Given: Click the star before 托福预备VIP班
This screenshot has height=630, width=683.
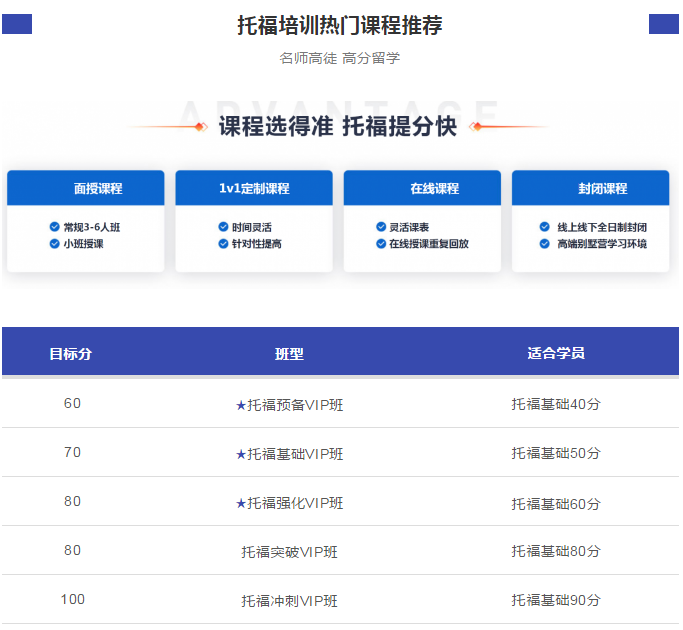Looking at the screenshot, I should pyautogui.click(x=240, y=405).
